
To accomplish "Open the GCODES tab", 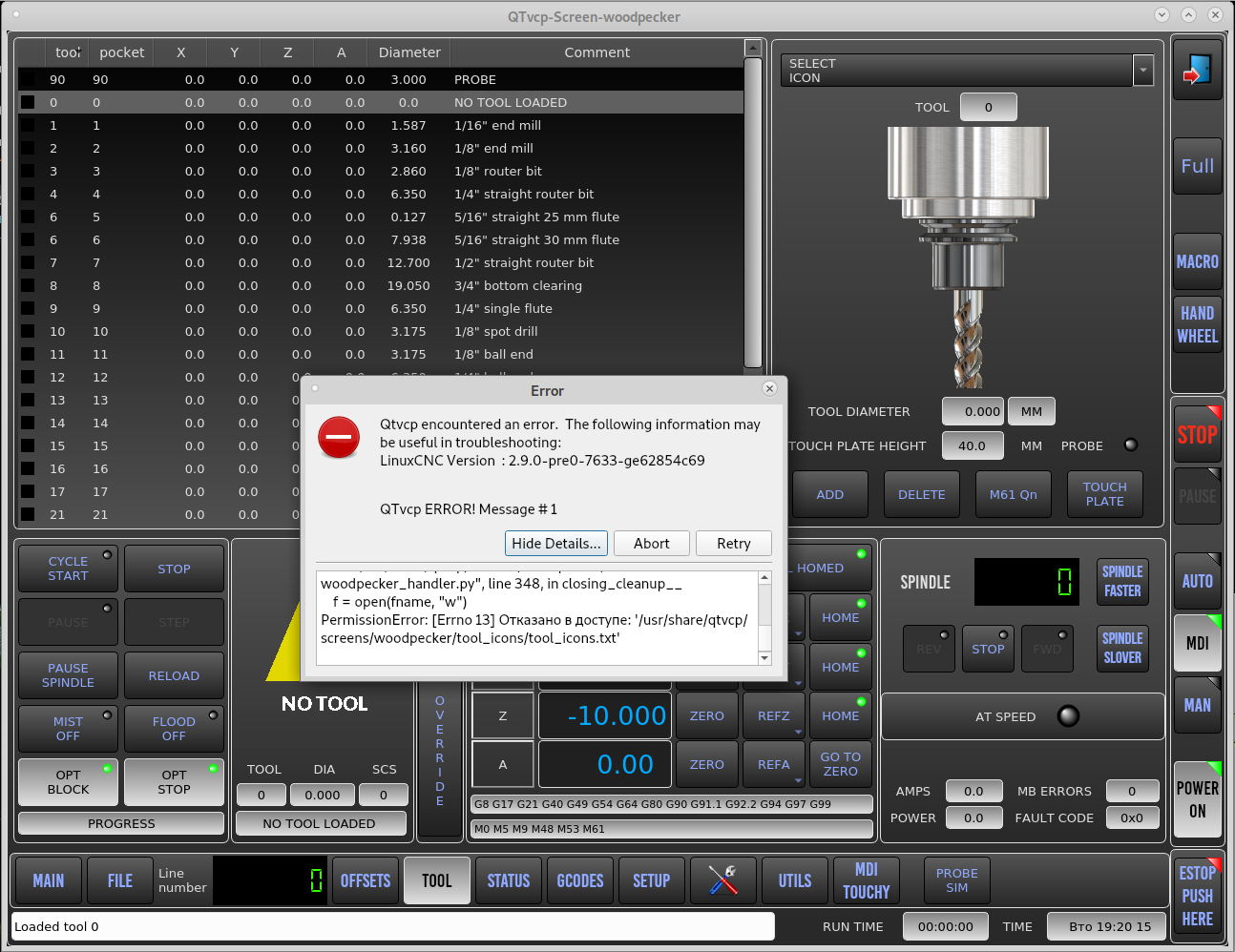I will click(580, 880).
